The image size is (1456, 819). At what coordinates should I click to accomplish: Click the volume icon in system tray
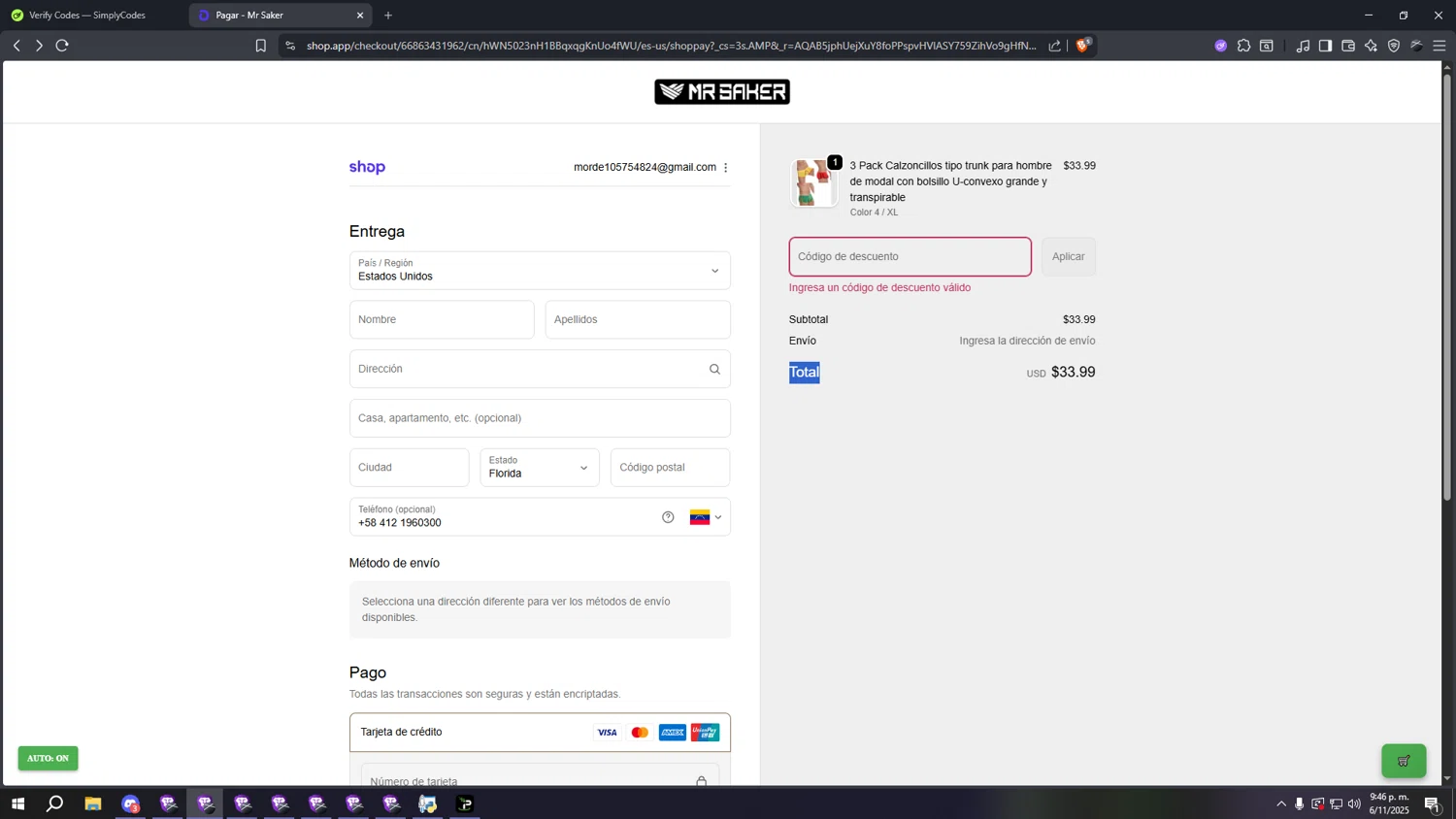tap(1354, 803)
